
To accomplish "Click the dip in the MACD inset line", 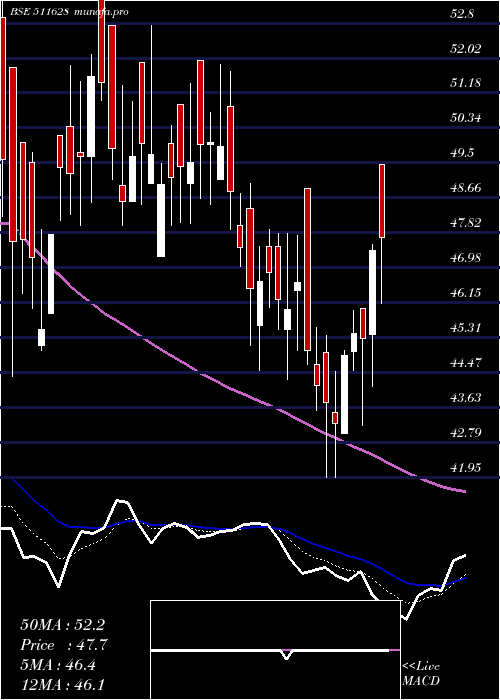I will (286, 655).
